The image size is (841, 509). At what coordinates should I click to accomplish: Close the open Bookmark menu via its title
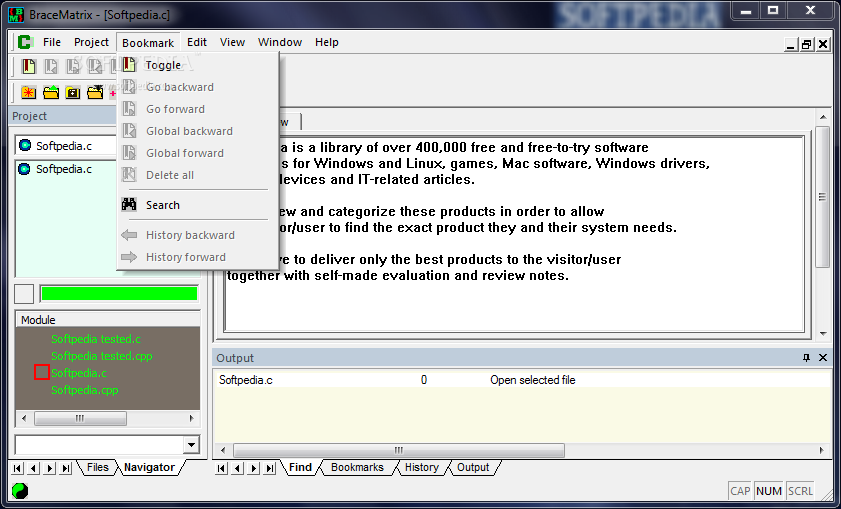pyautogui.click(x=148, y=42)
